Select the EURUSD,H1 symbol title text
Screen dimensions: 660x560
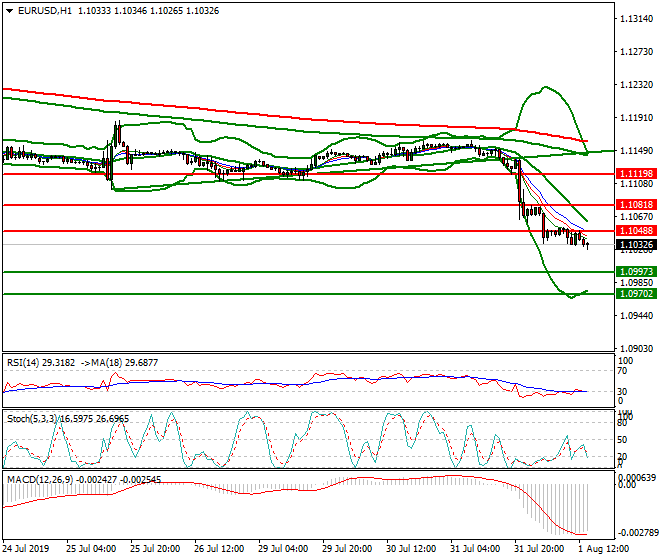[45, 11]
